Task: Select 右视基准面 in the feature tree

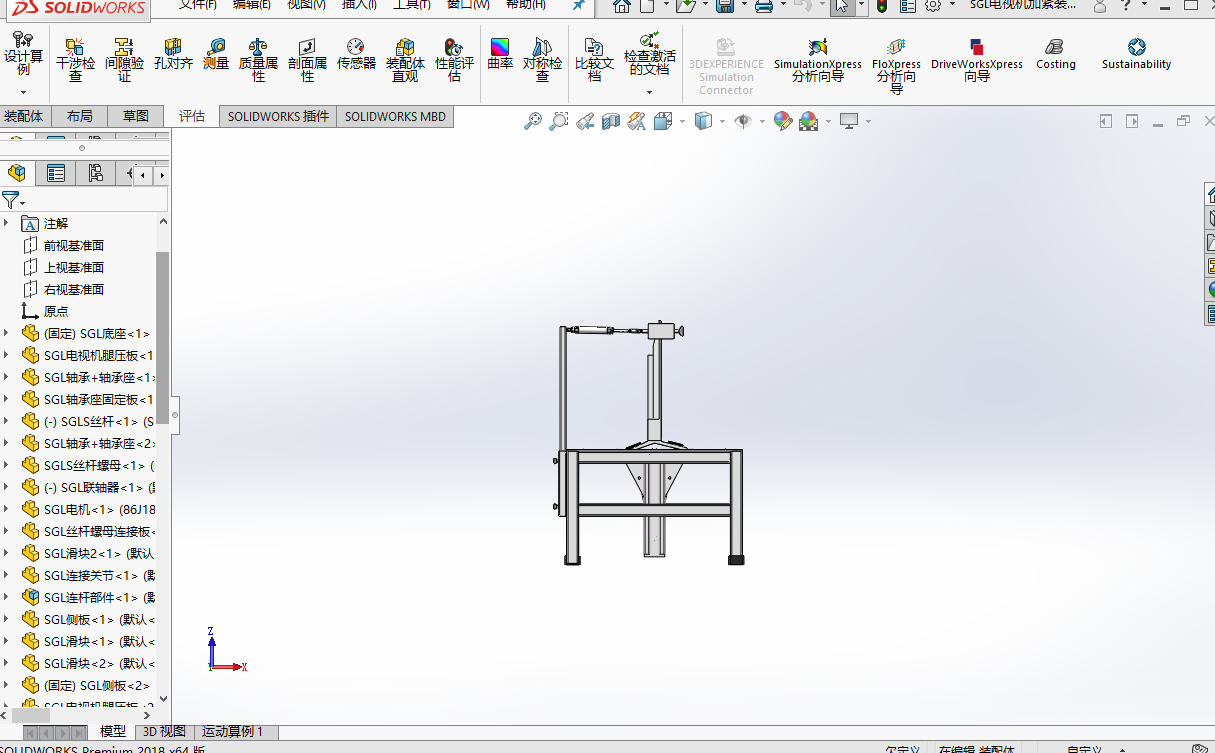Action: (x=73, y=290)
